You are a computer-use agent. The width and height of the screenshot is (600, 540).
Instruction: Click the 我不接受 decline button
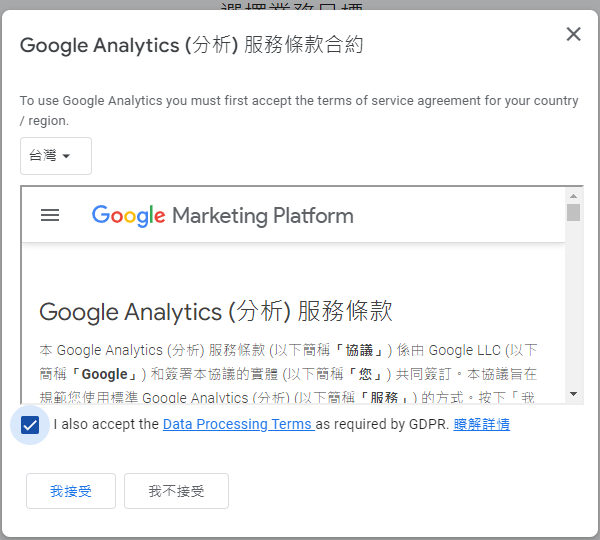(176, 491)
